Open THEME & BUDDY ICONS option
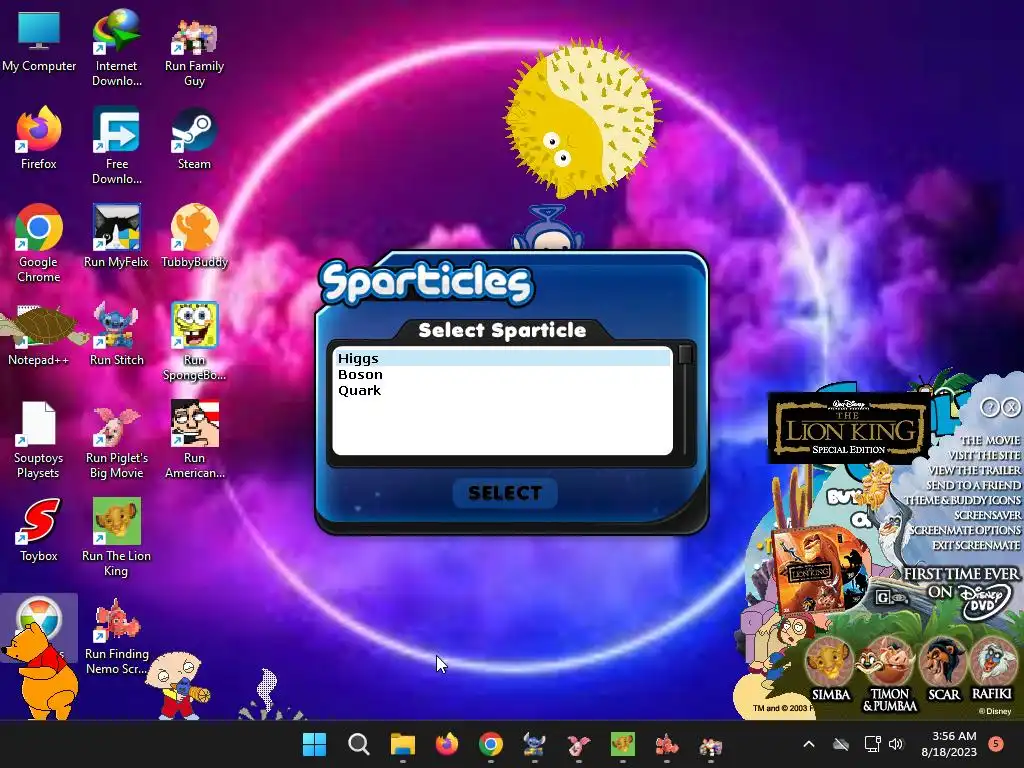 tap(962, 500)
